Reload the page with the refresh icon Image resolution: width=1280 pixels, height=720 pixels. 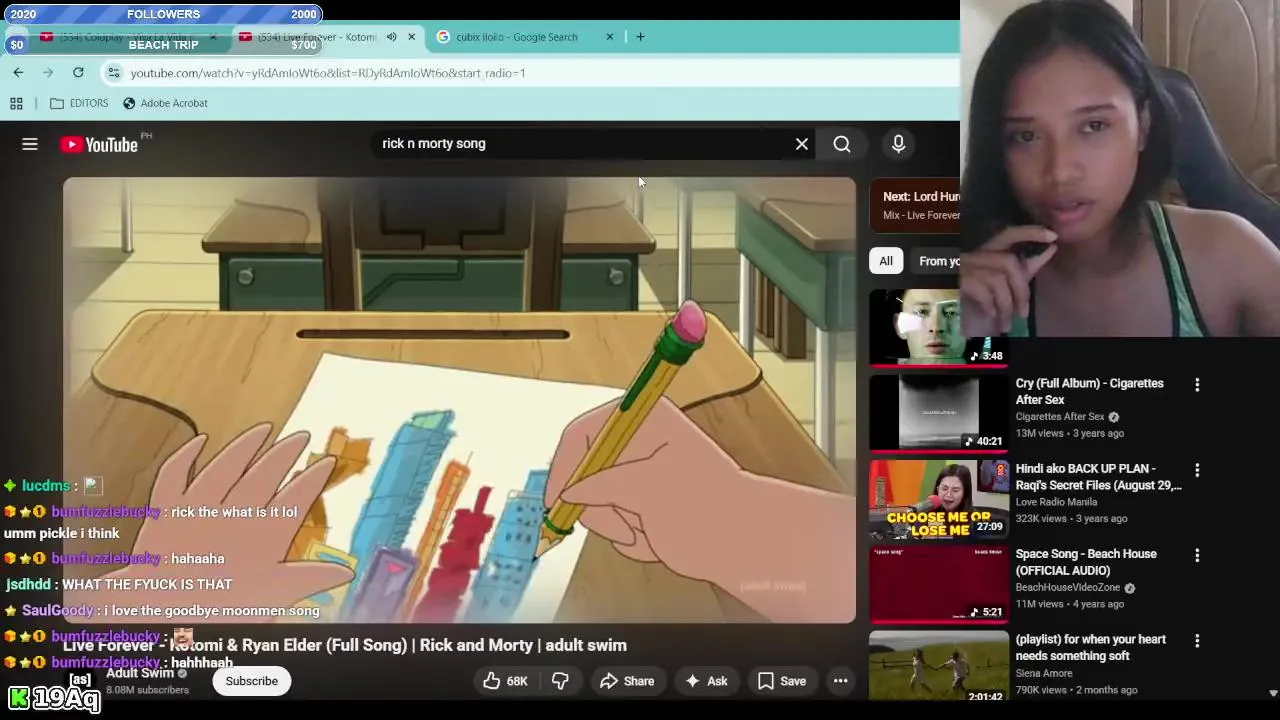(78, 72)
